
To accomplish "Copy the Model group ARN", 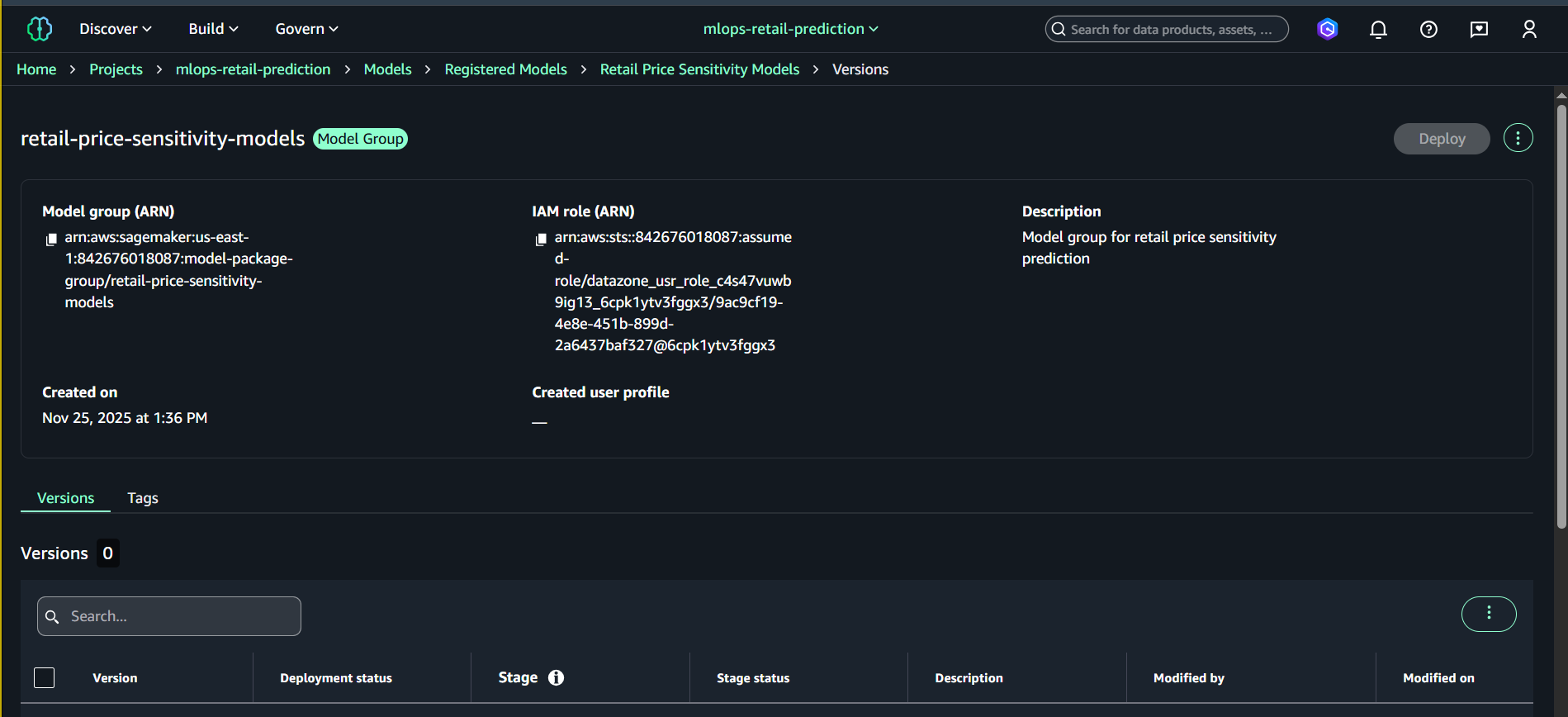I will 51,239.
